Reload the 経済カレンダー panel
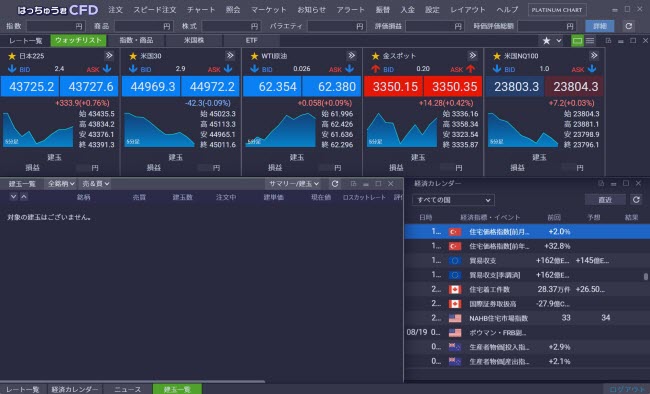The height and width of the screenshot is (394, 650). (636, 199)
